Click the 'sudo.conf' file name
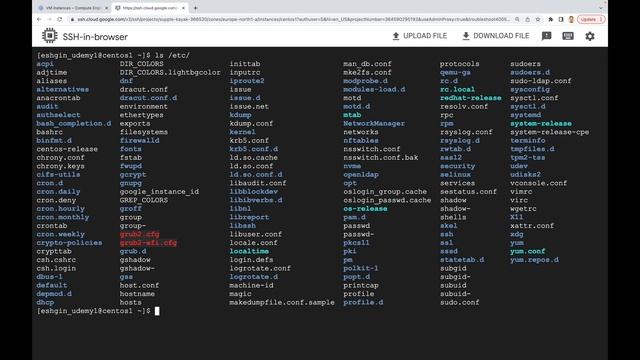Viewport: 640px width, 360px height. (460, 302)
